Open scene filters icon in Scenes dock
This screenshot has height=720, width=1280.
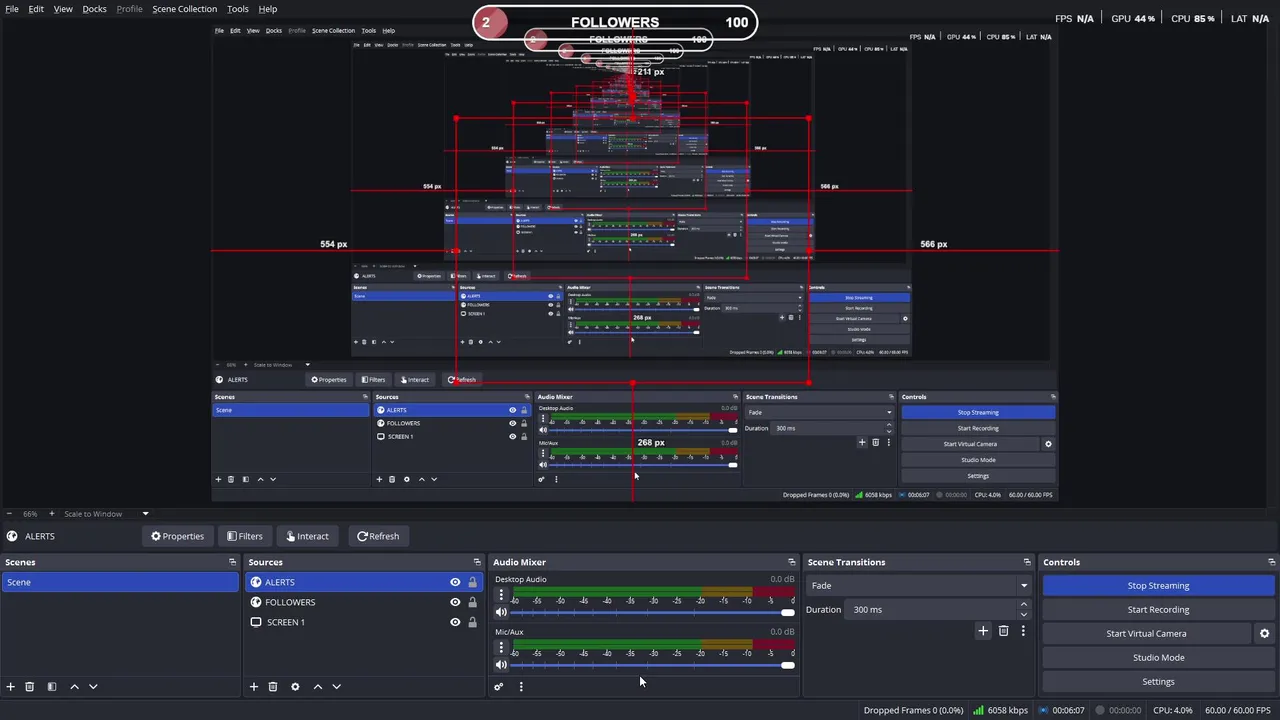(52, 687)
